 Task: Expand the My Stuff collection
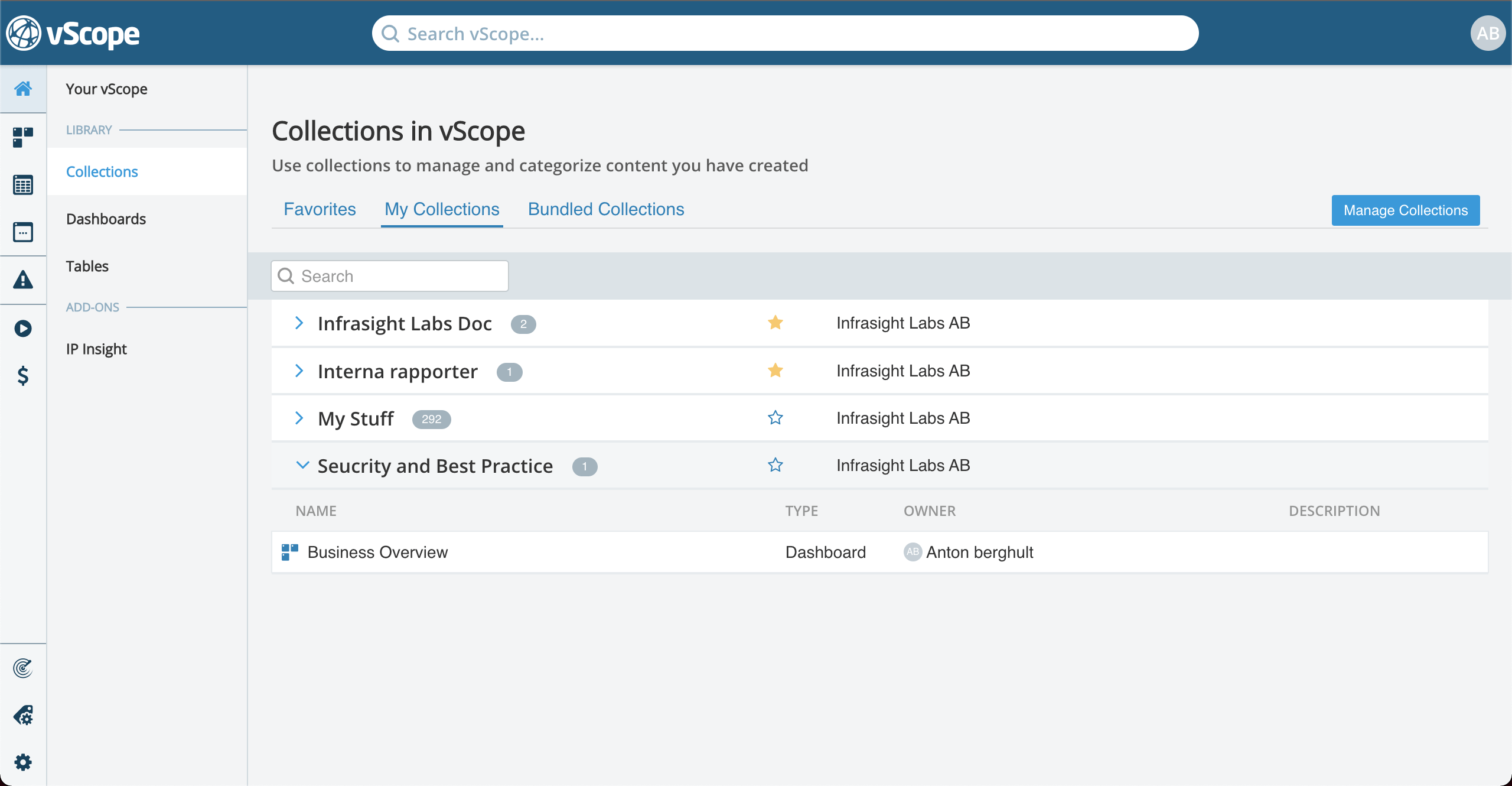coord(299,418)
